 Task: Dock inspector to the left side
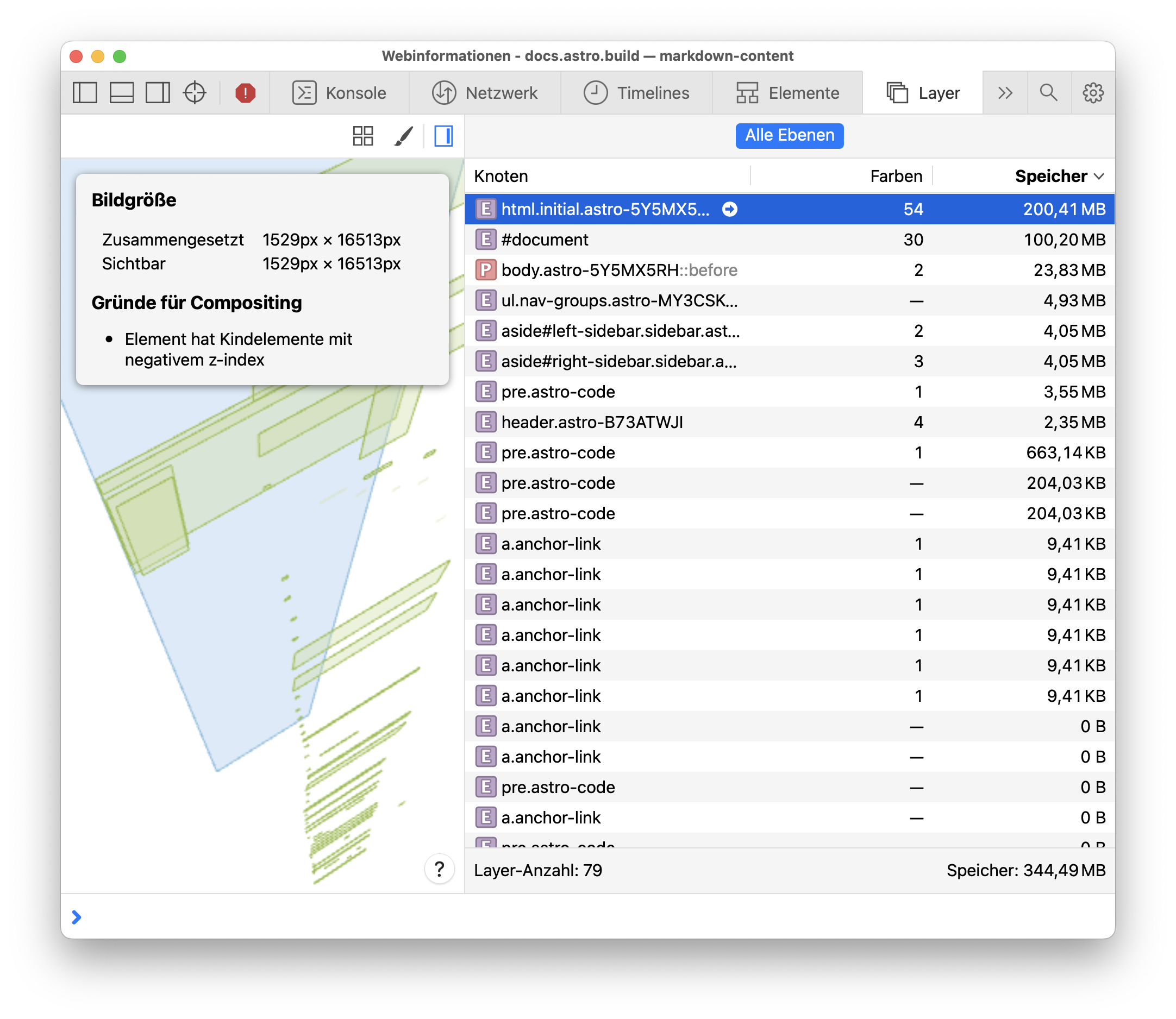pyautogui.click(x=85, y=93)
